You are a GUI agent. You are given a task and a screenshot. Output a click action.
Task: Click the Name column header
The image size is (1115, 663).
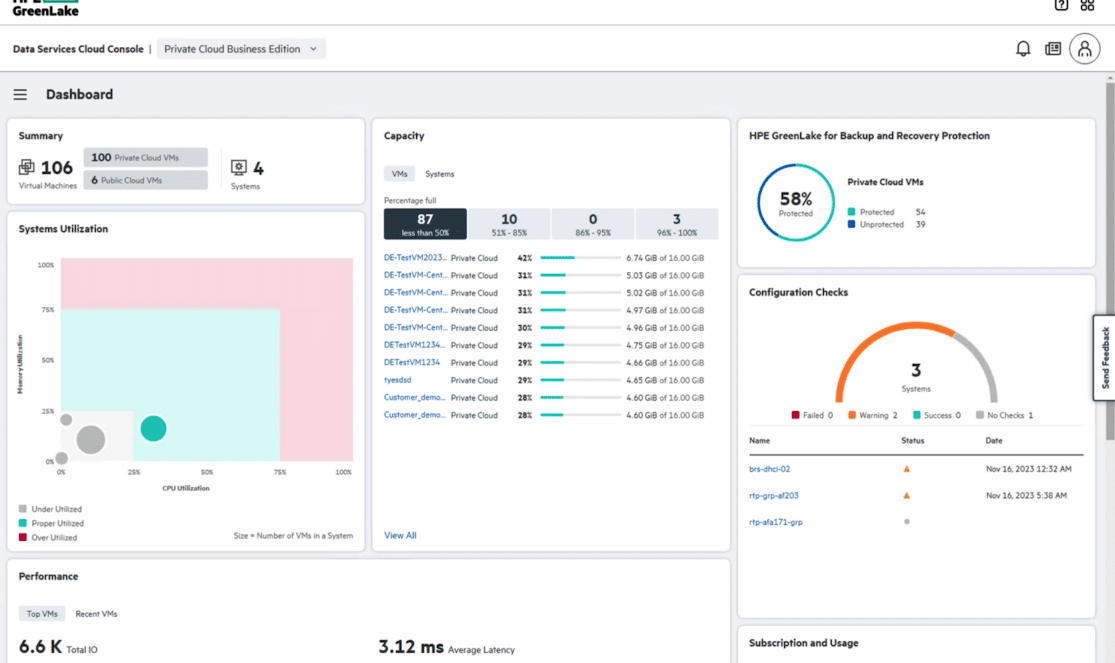click(759, 440)
